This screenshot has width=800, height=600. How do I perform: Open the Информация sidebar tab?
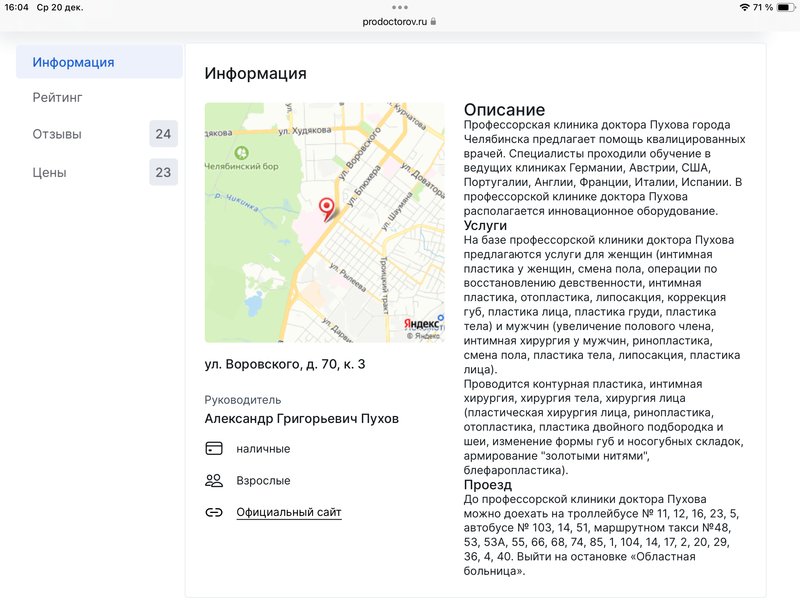99,62
